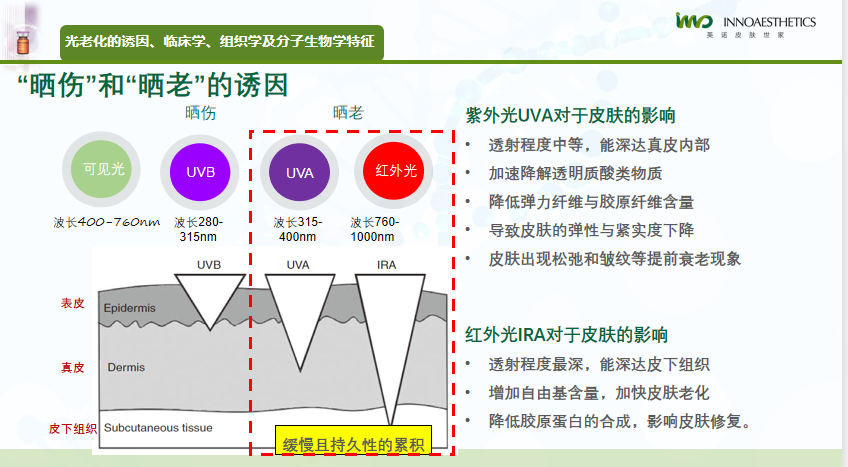Select heading 紫外光UVA对于皮肤的影响
This screenshot has width=848, height=467.
570,116
